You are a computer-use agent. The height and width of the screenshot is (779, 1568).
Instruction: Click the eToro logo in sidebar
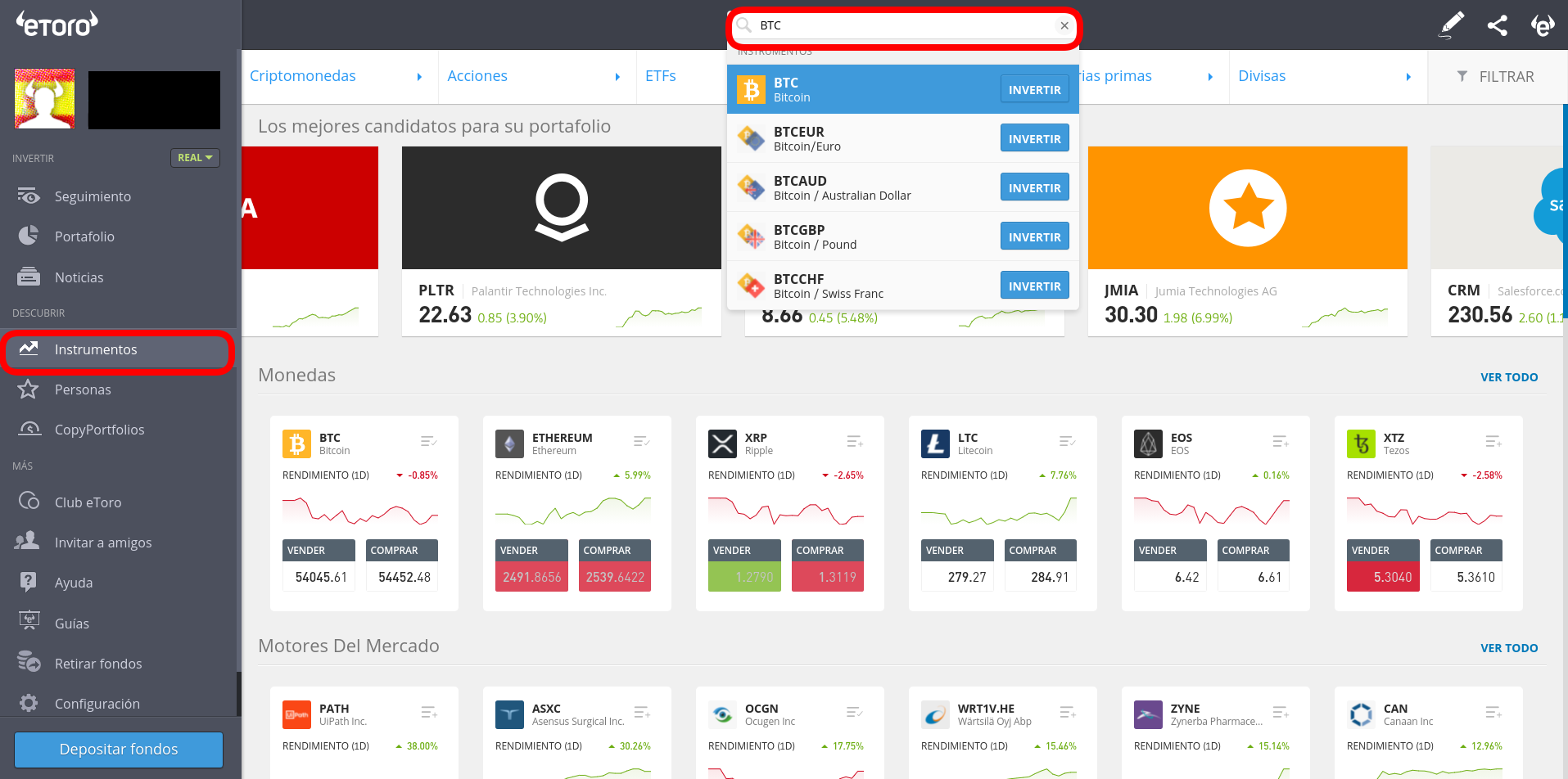tap(57, 25)
